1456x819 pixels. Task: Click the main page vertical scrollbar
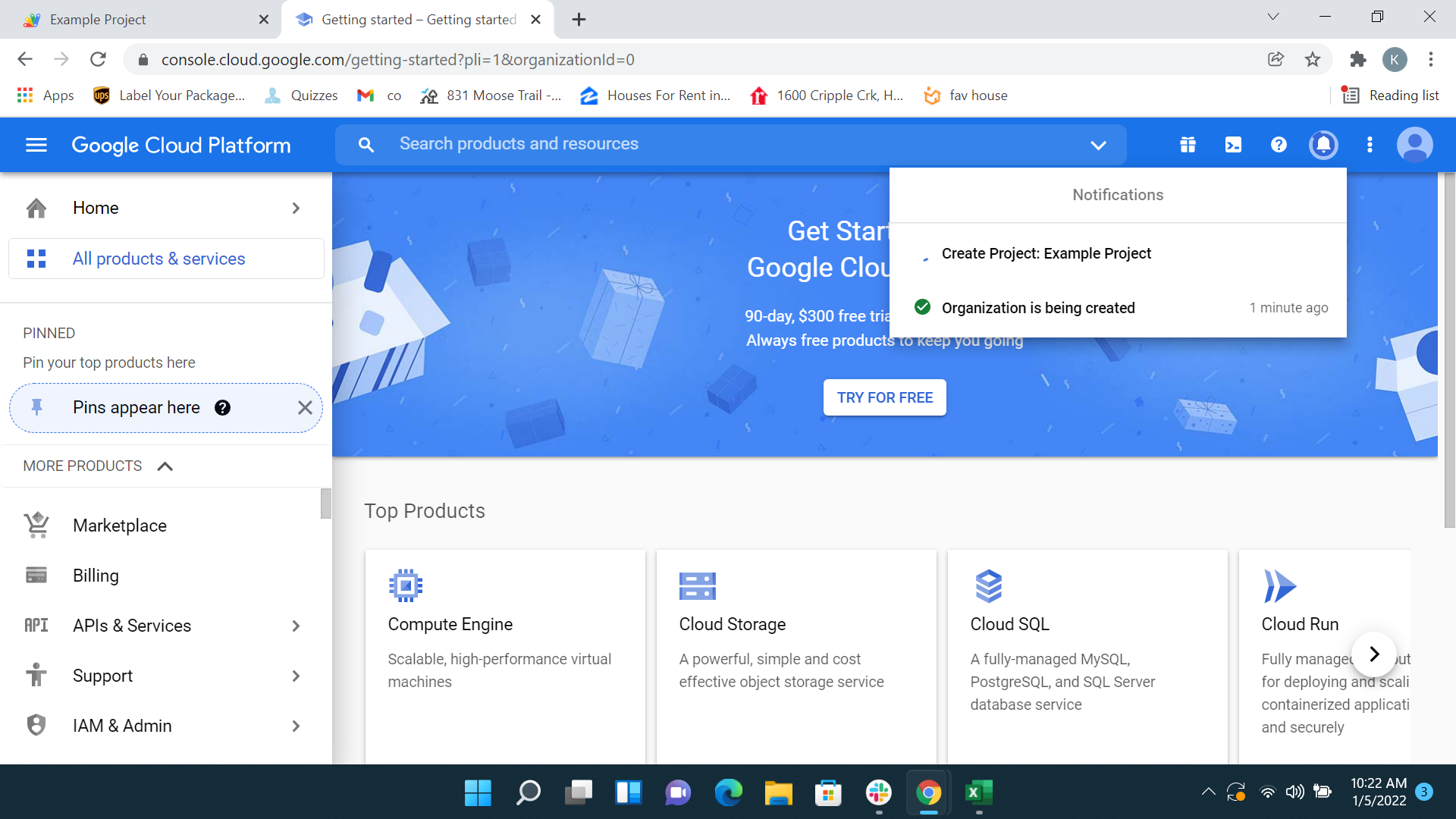(x=1449, y=350)
